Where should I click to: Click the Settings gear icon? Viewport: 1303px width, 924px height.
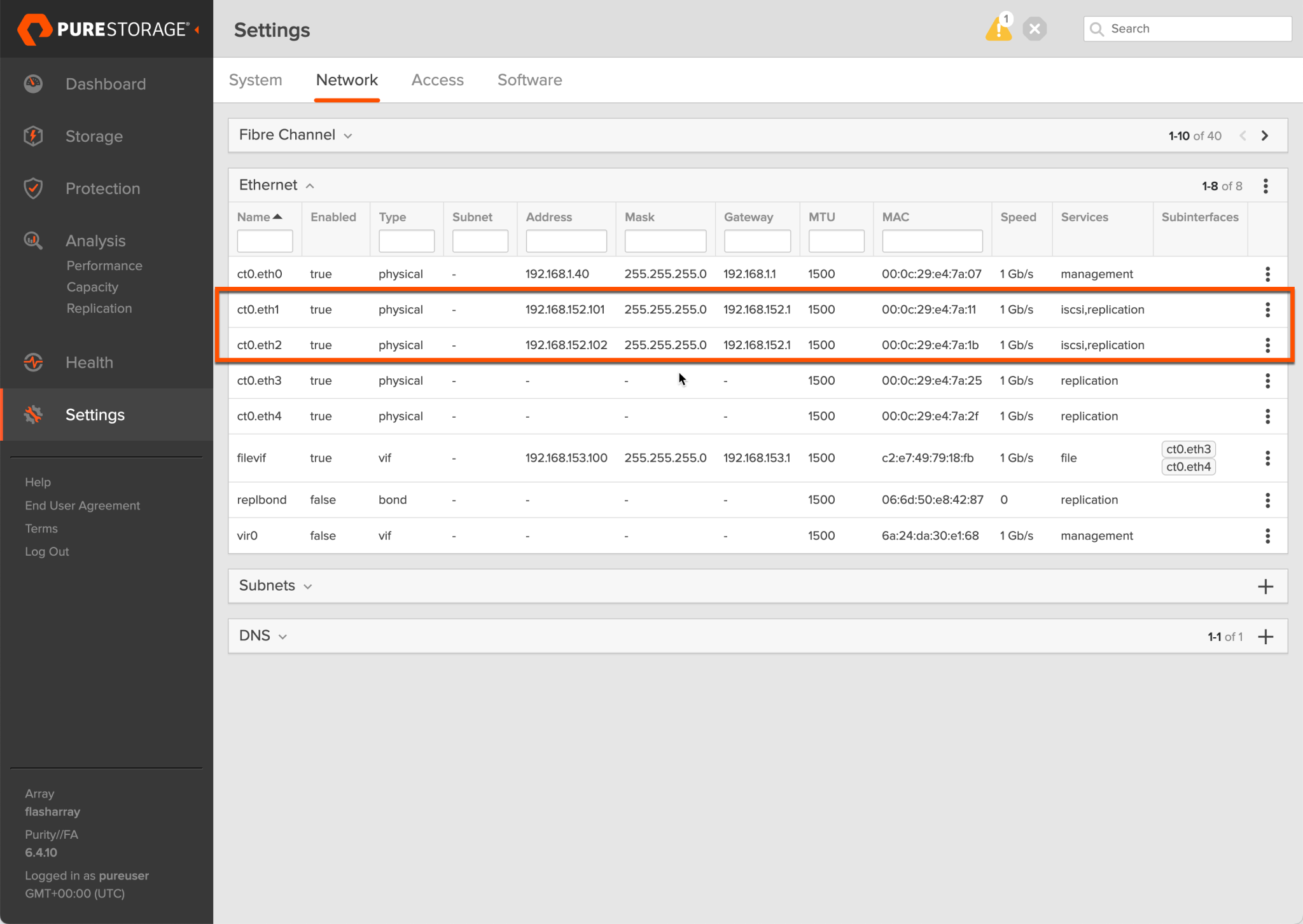[x=33, y=414]
